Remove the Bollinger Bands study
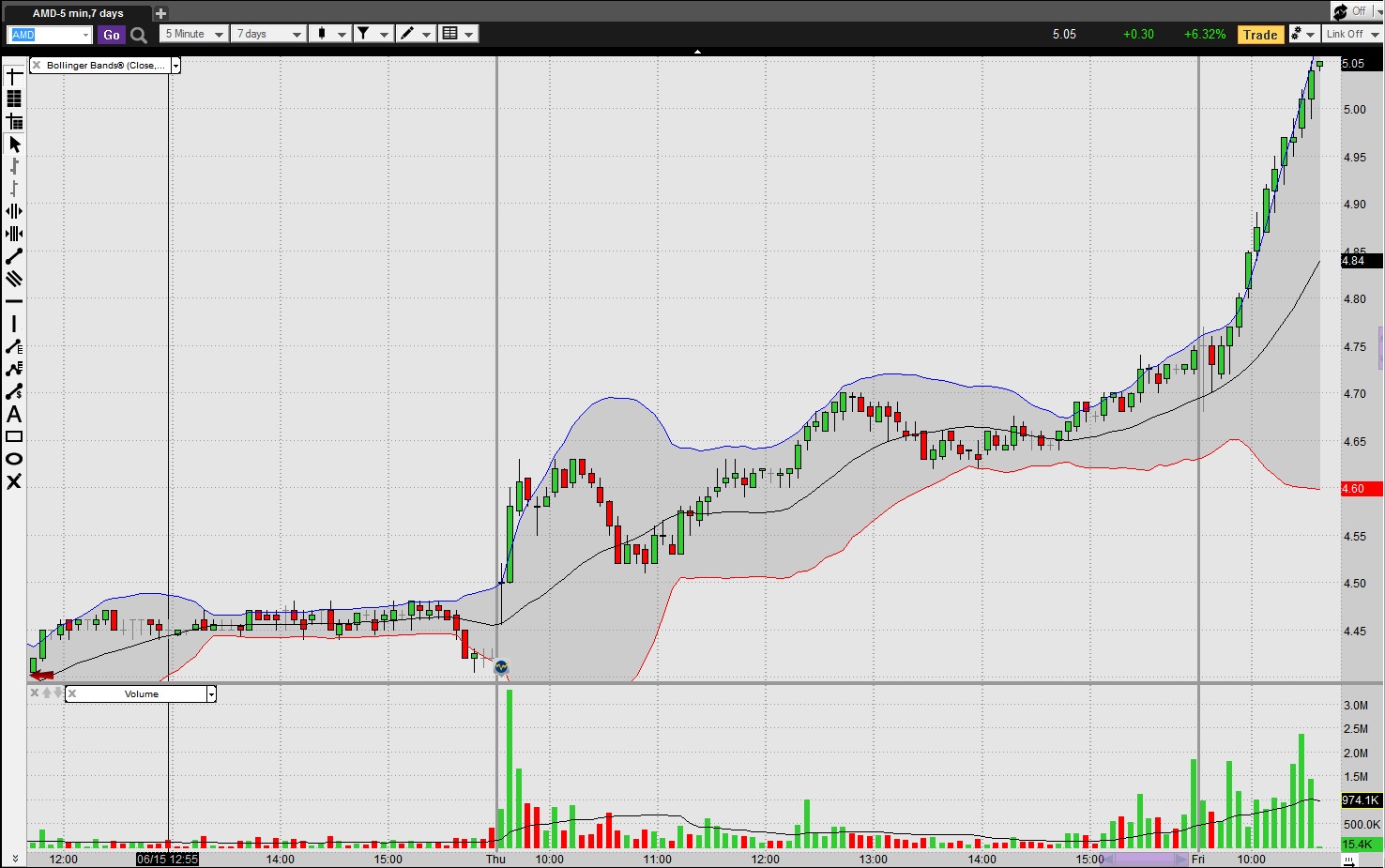 coord(37,66)
